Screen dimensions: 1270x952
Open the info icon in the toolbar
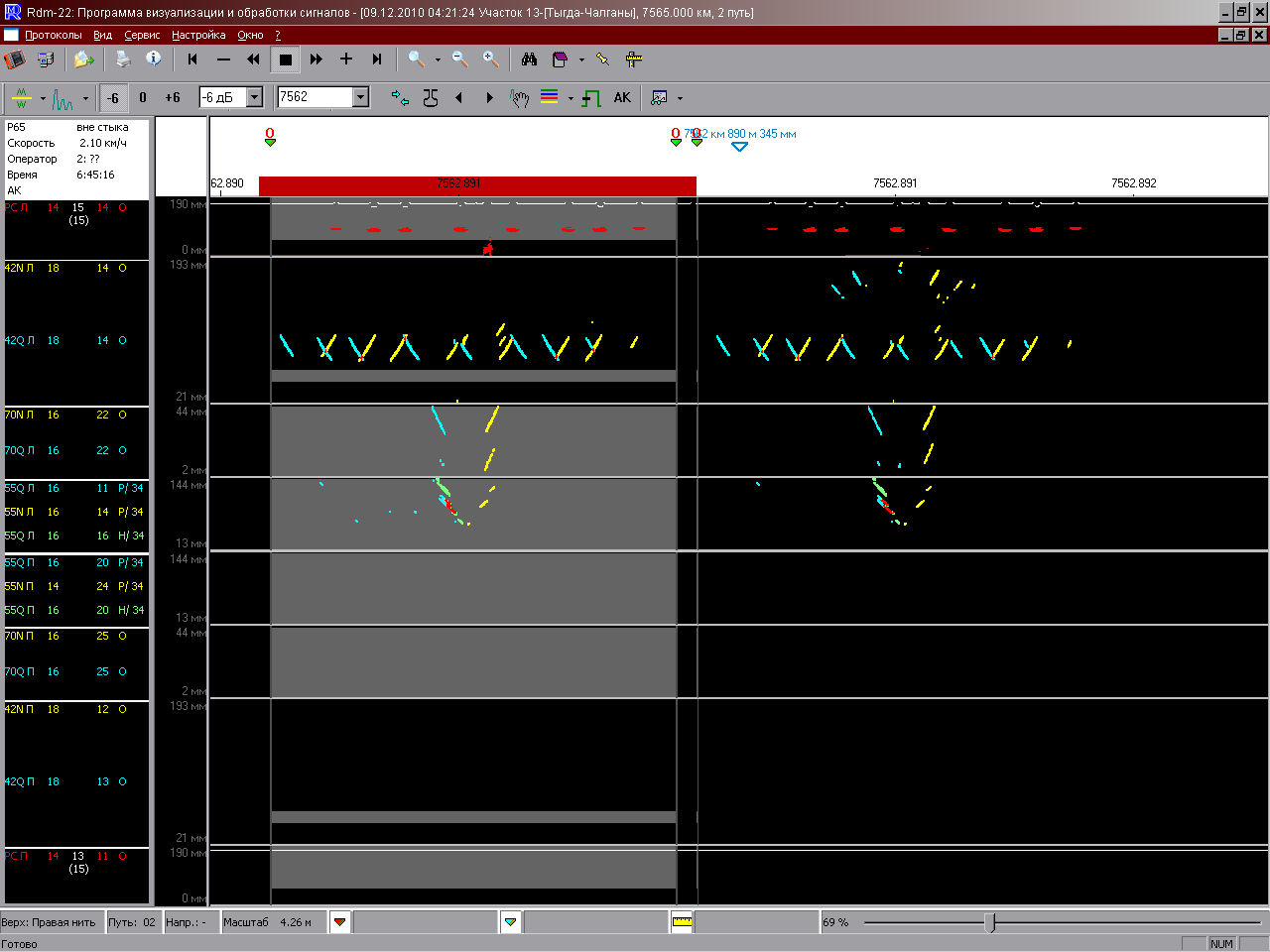tap(154, 59)
